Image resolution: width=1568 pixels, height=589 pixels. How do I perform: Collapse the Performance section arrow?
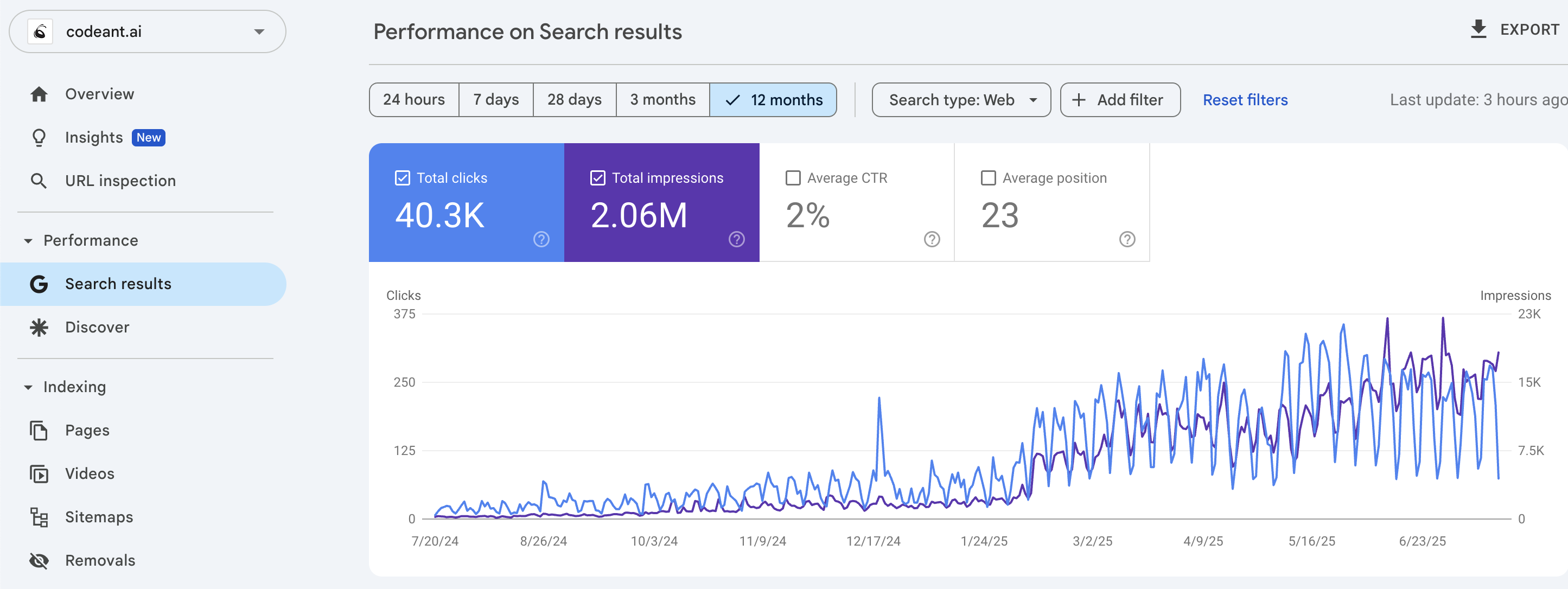(x=28, y=241)
